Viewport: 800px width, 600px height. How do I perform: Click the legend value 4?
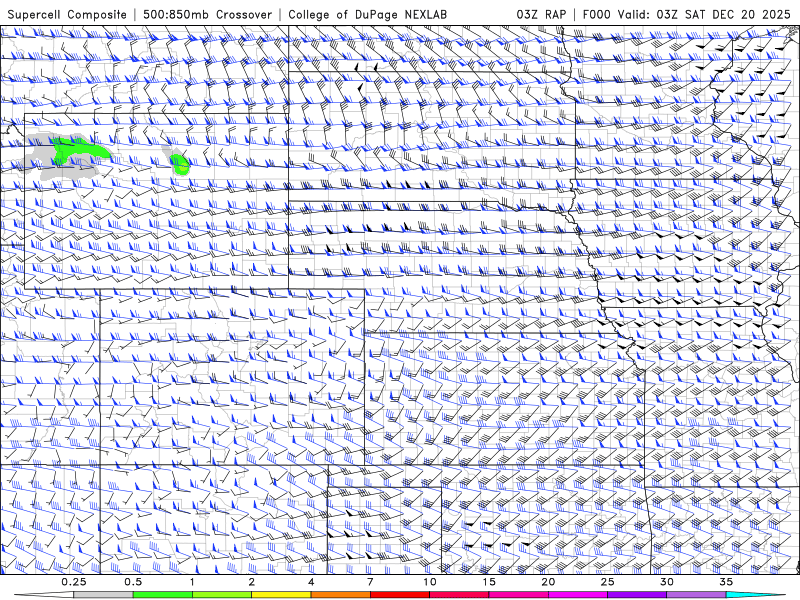click(311, 582)
